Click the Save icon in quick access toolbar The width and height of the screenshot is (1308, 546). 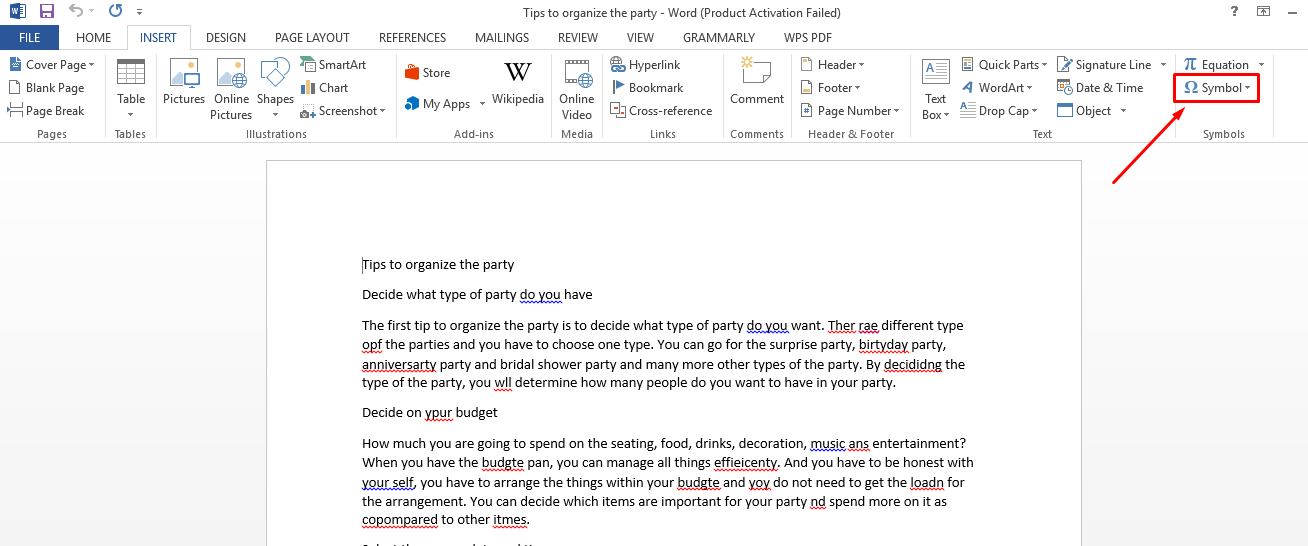click(46, 12)
